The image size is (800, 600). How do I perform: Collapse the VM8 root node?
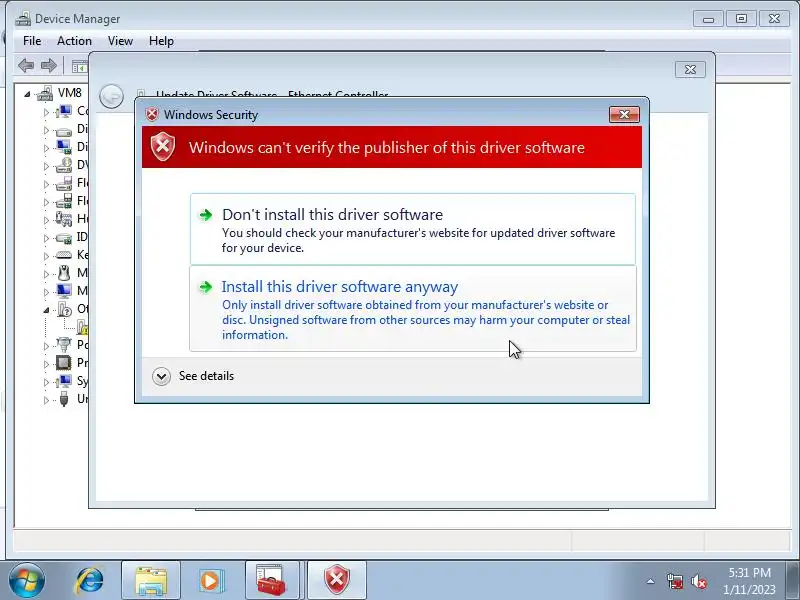click(27, 94)
